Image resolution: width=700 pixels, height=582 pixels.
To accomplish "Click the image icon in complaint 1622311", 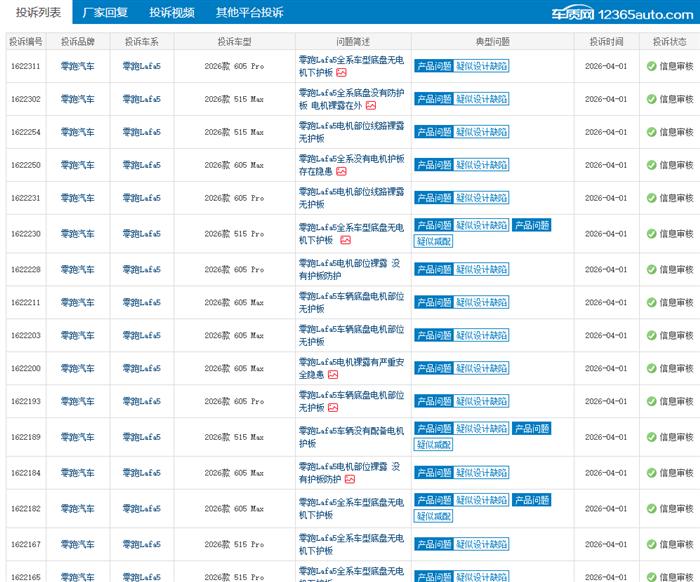I will click(341, 73).
